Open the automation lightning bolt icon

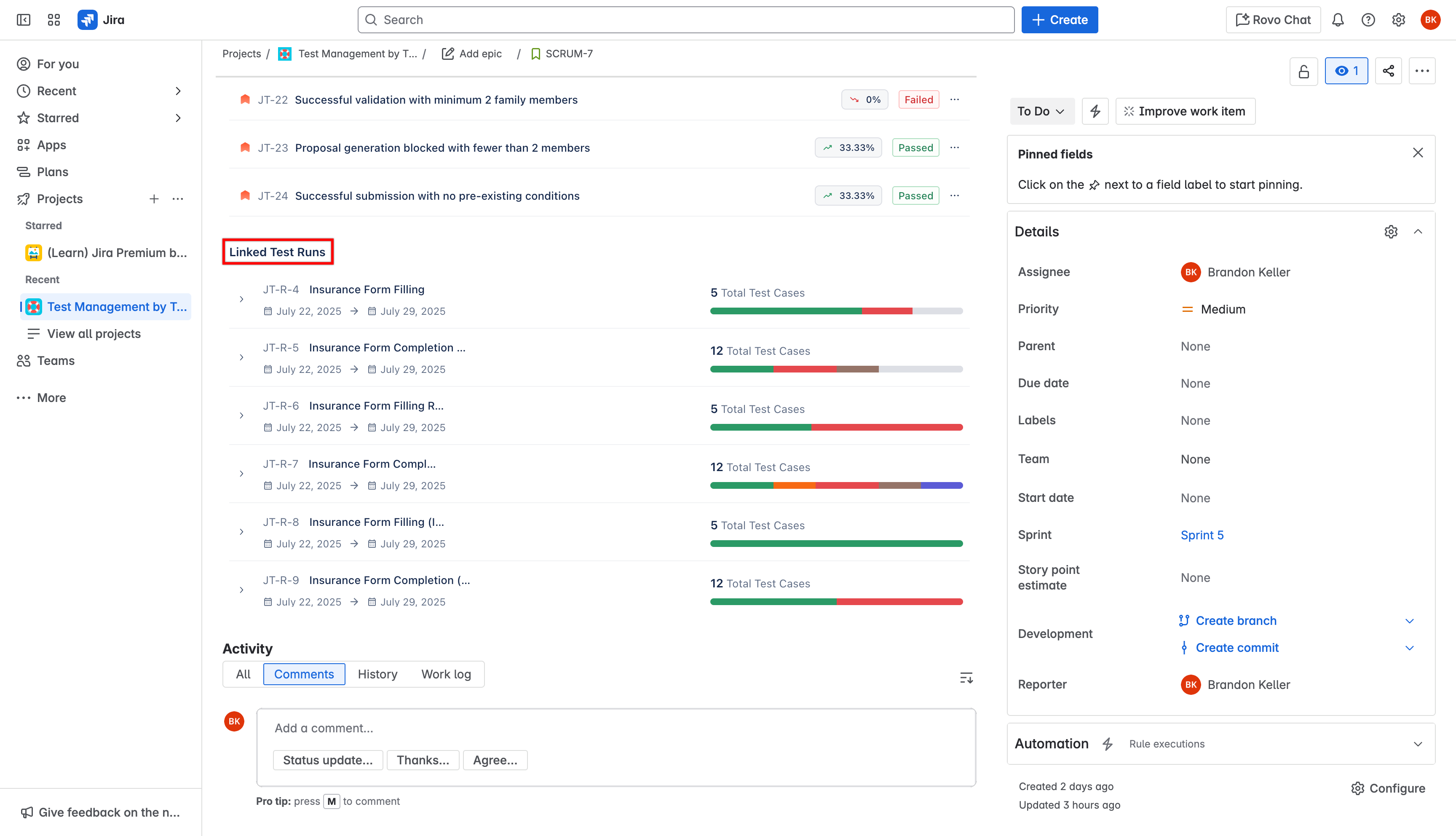(1095, 111)
